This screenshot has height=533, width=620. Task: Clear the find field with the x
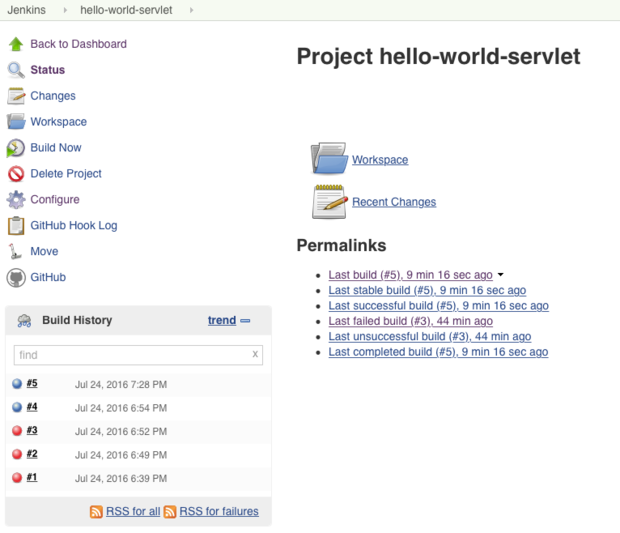255,354
